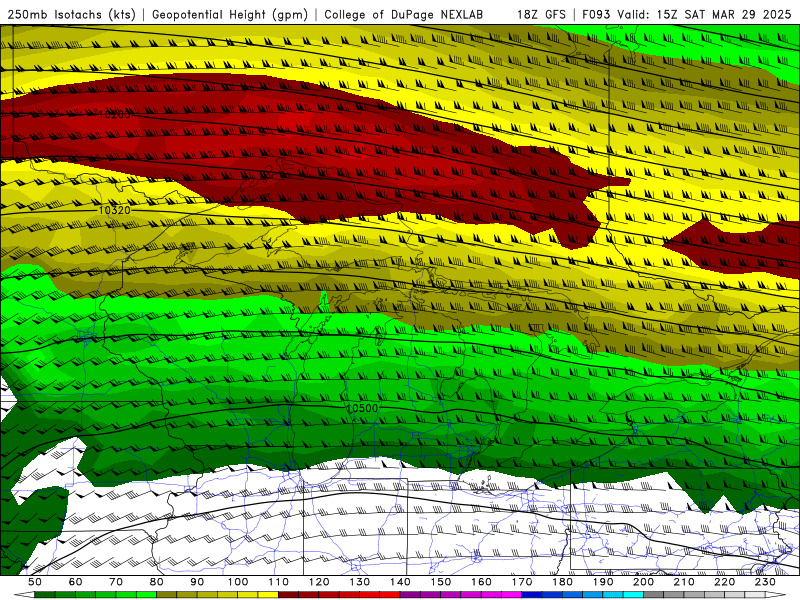The image size is (800, 600).
Task: Click the dark blue swatch right of 170 tick
Action: coord(532,595)
